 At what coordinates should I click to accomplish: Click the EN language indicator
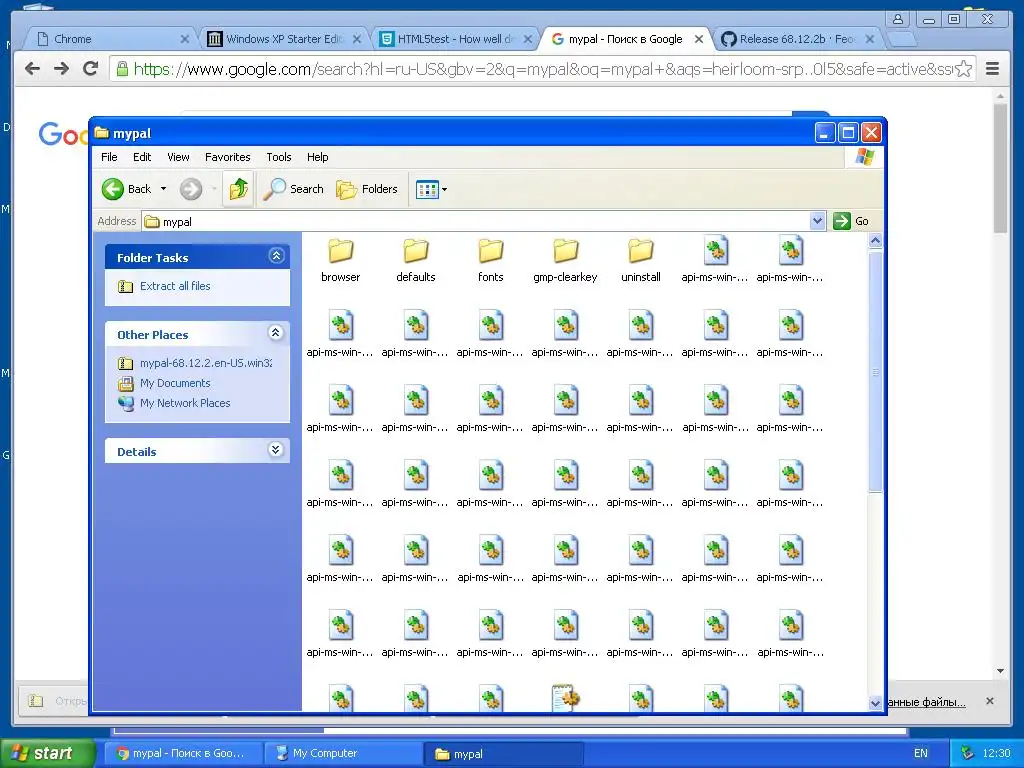point(921,754)
